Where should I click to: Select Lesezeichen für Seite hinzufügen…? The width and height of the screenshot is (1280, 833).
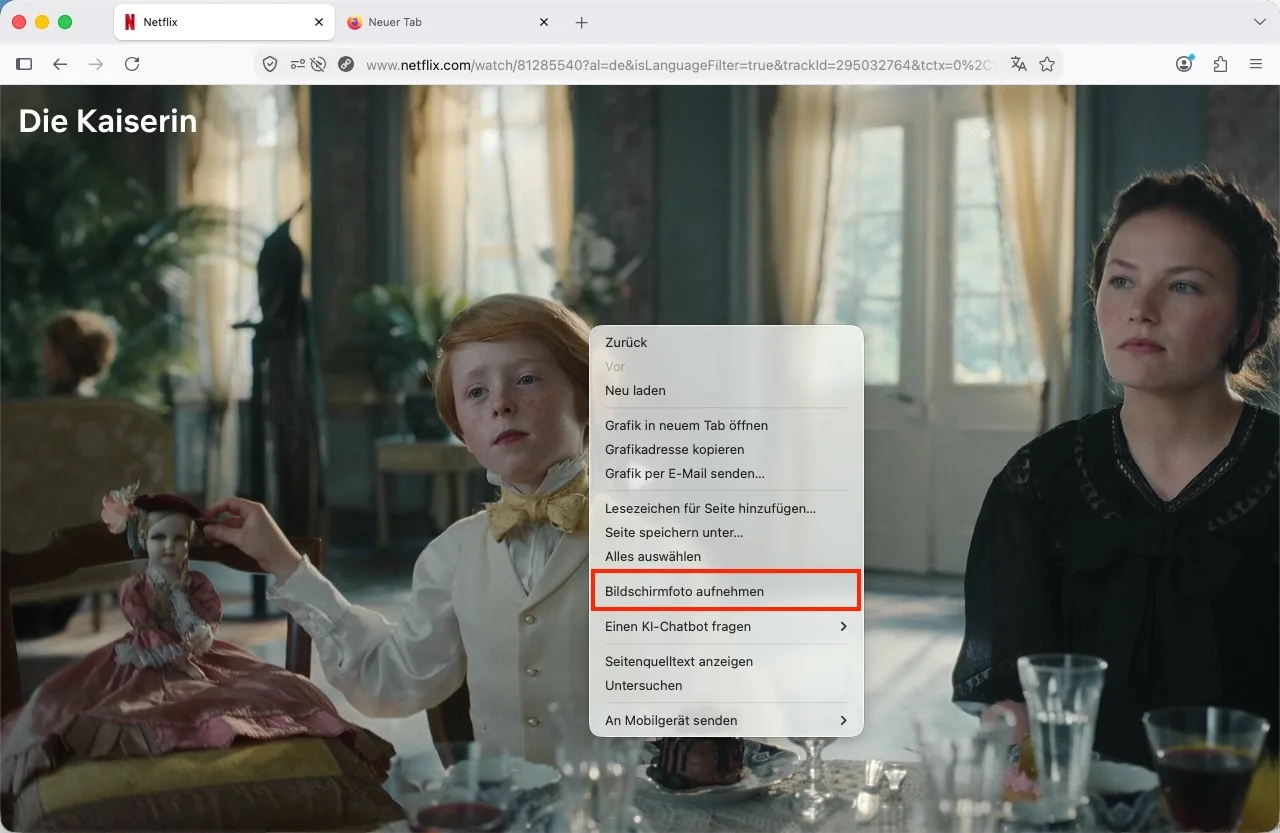(726, 508)
